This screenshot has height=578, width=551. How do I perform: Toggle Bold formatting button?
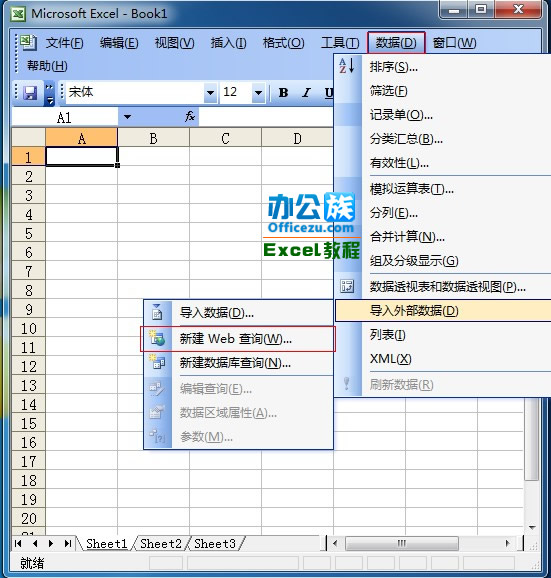(x=283, y=93)
